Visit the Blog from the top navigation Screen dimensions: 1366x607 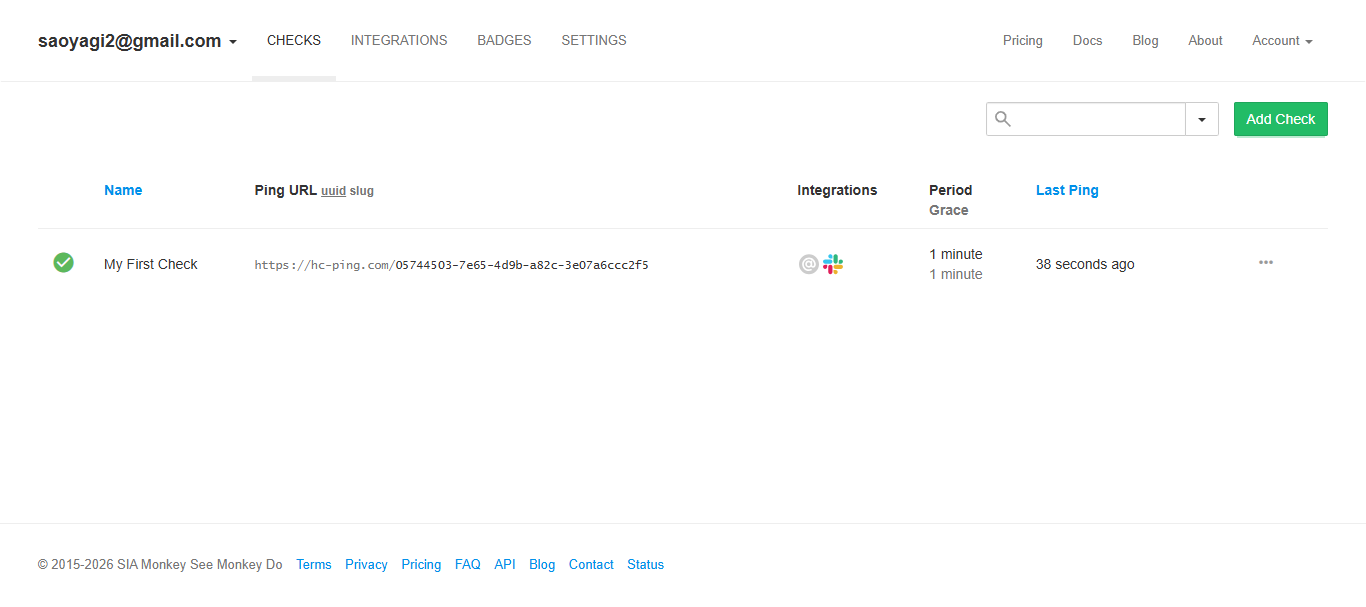point(1145,41)
